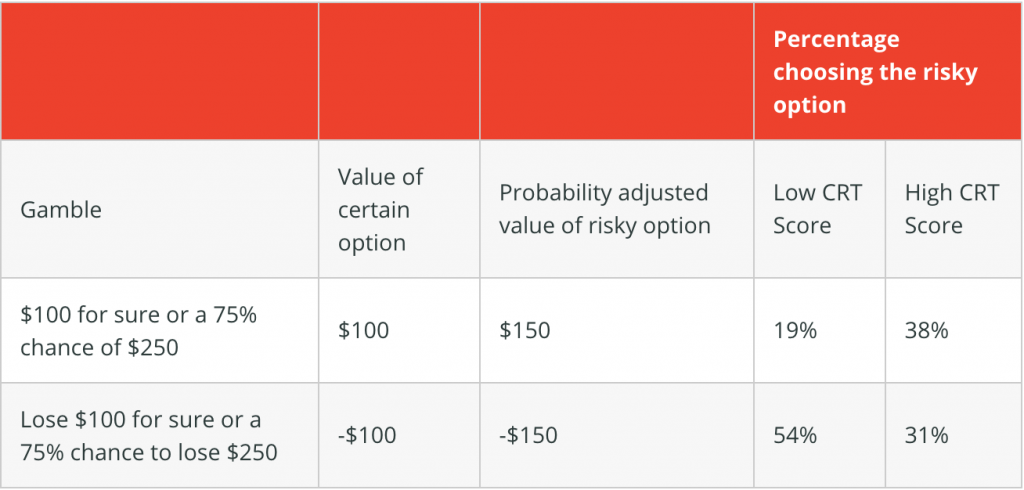Screen dimensions: 1024x490
Task: Click the 'Lose $100 for sure' gamble description
Action: tap(149, 435)
